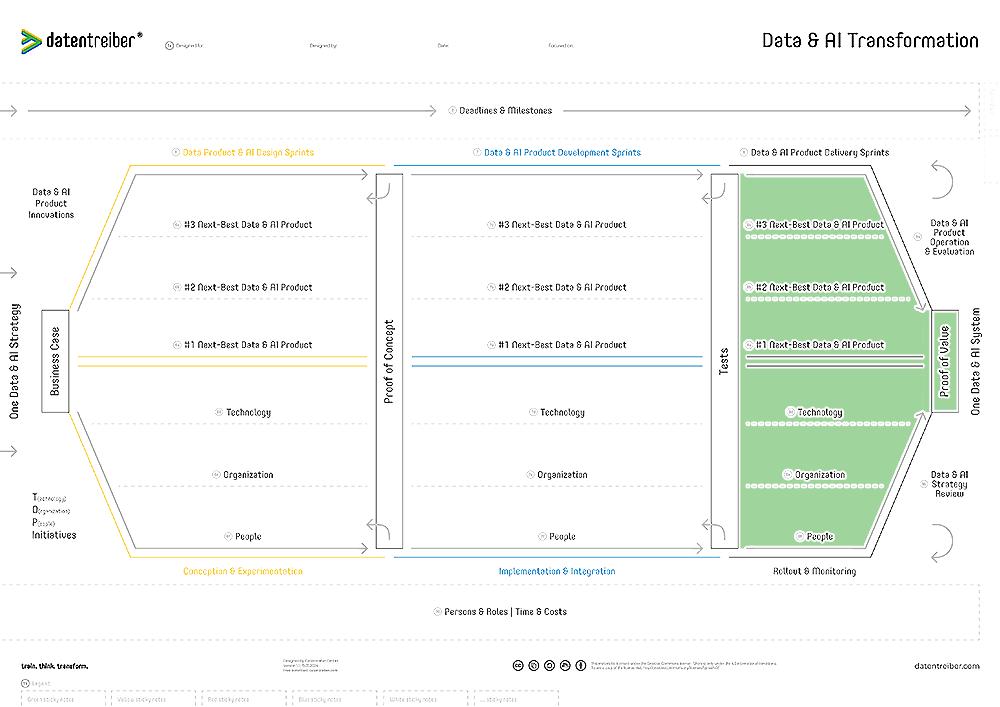This screenshot has height=707, width=1000.
Task: Click the yellow 'Conception & Experimentation' label
Action: tap(243, 571)
